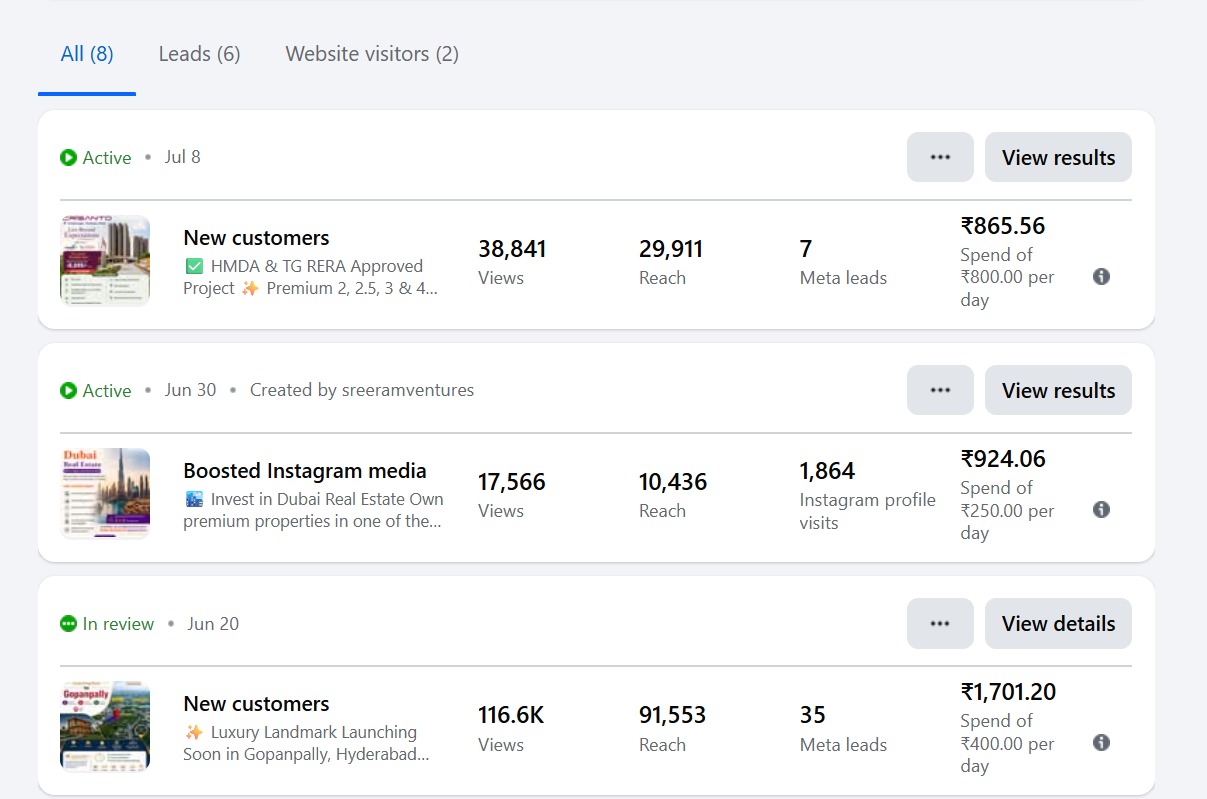Open more options for the Jun 30 ad
The height and width of the screenshot is (799, 1207).
pos(940,390)
